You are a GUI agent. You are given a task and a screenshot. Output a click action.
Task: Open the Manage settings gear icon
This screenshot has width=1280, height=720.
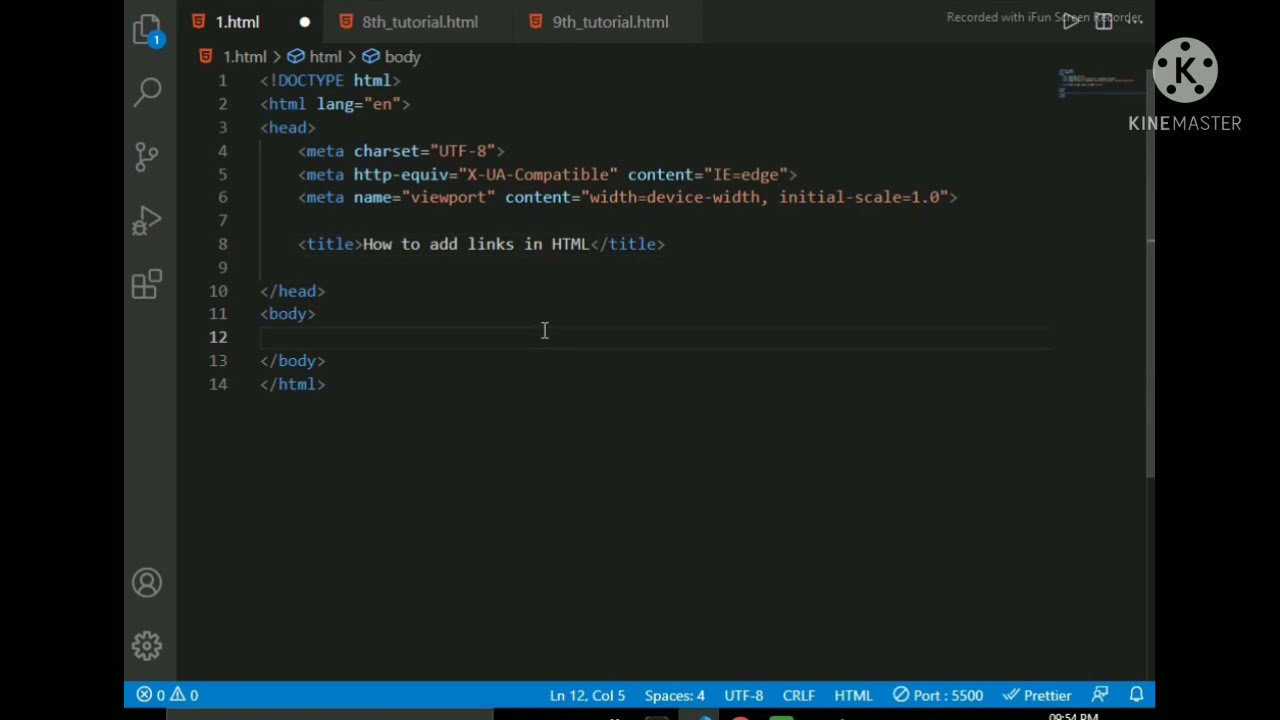click(147, 646)
